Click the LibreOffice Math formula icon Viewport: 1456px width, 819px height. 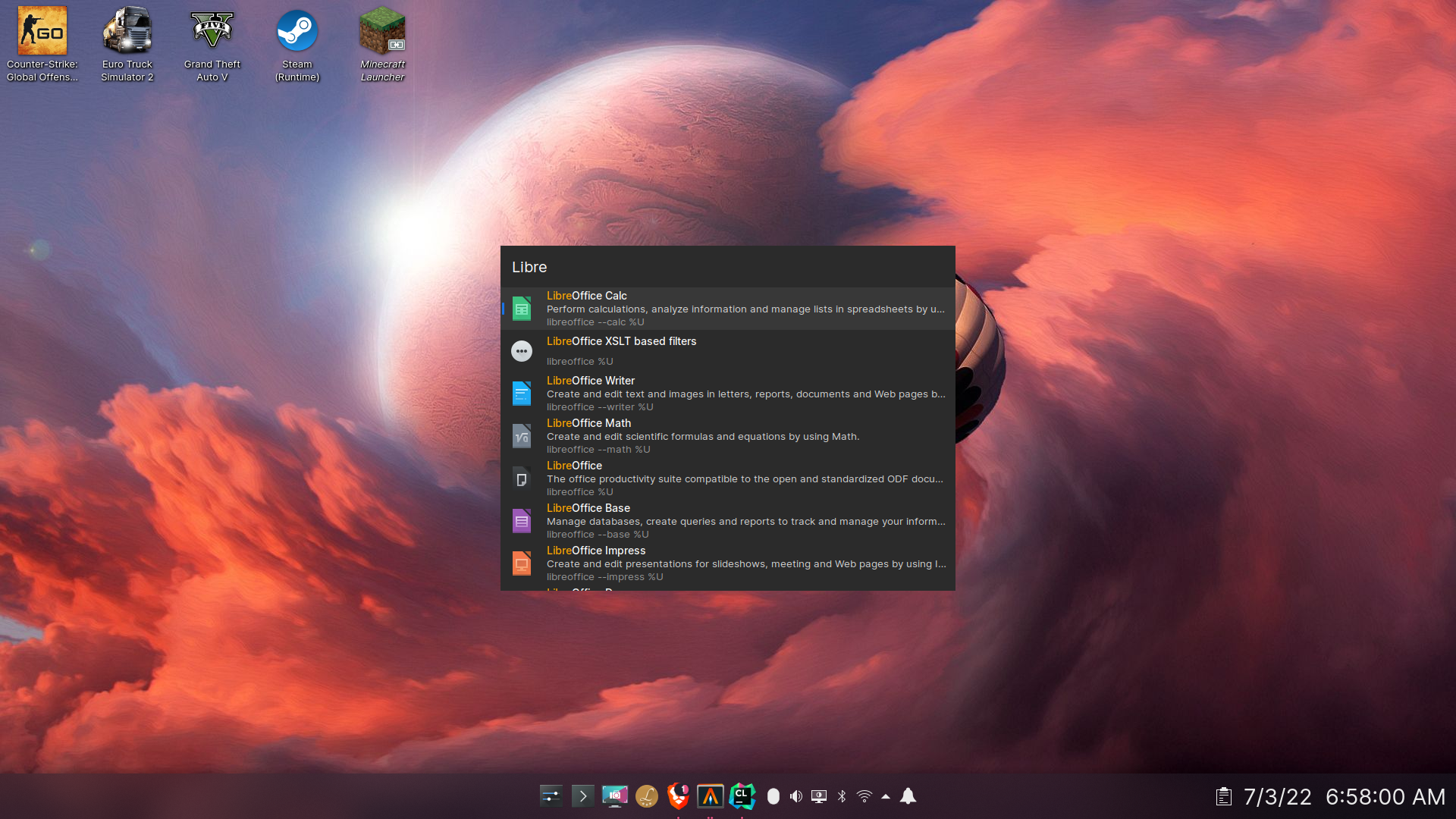pos(522,436)
